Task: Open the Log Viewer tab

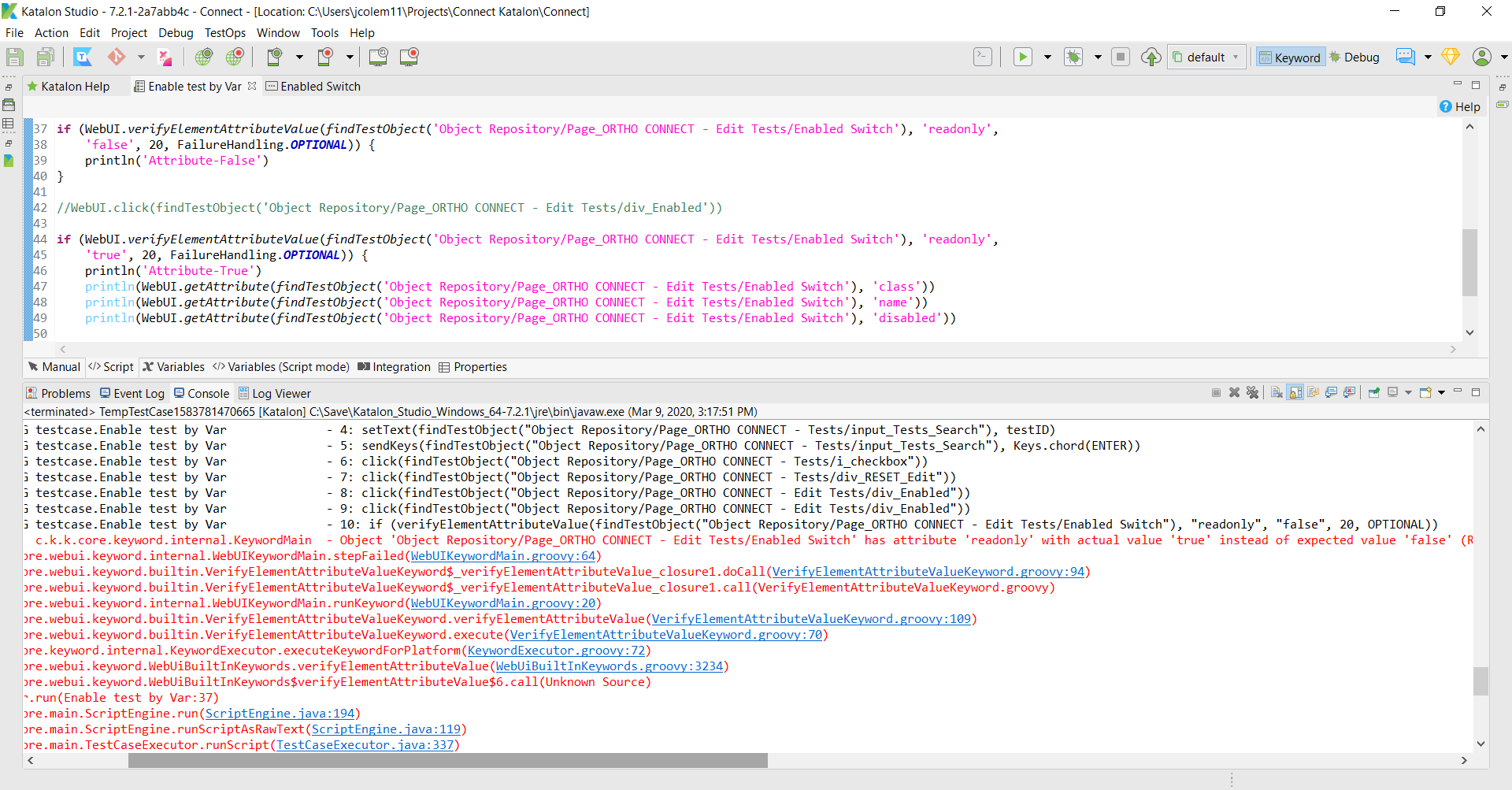Action: point(275,394)
